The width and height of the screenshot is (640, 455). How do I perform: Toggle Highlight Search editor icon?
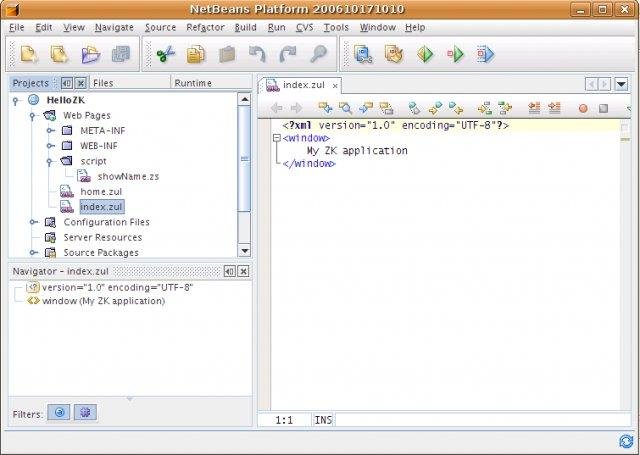point(386,108)
